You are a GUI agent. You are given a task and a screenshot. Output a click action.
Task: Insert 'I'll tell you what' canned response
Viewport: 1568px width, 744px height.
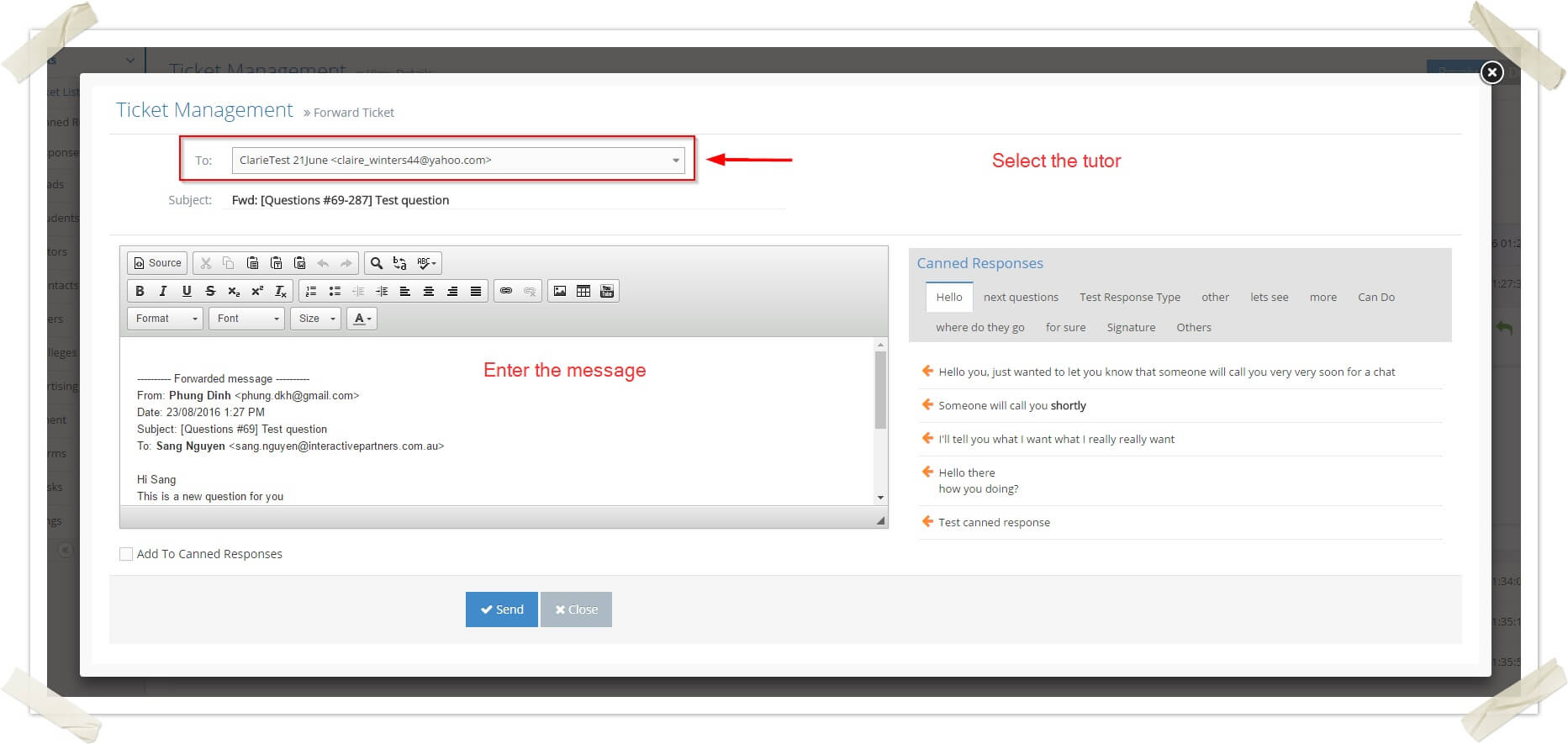(928, 438)
